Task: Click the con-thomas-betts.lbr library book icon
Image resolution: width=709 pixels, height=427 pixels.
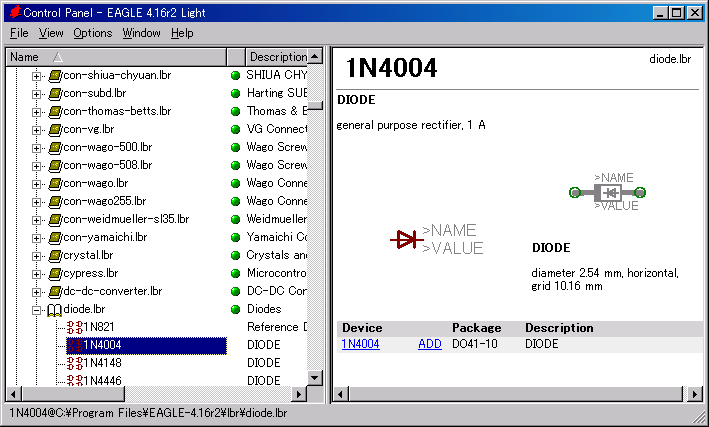Action: (55, 111)
